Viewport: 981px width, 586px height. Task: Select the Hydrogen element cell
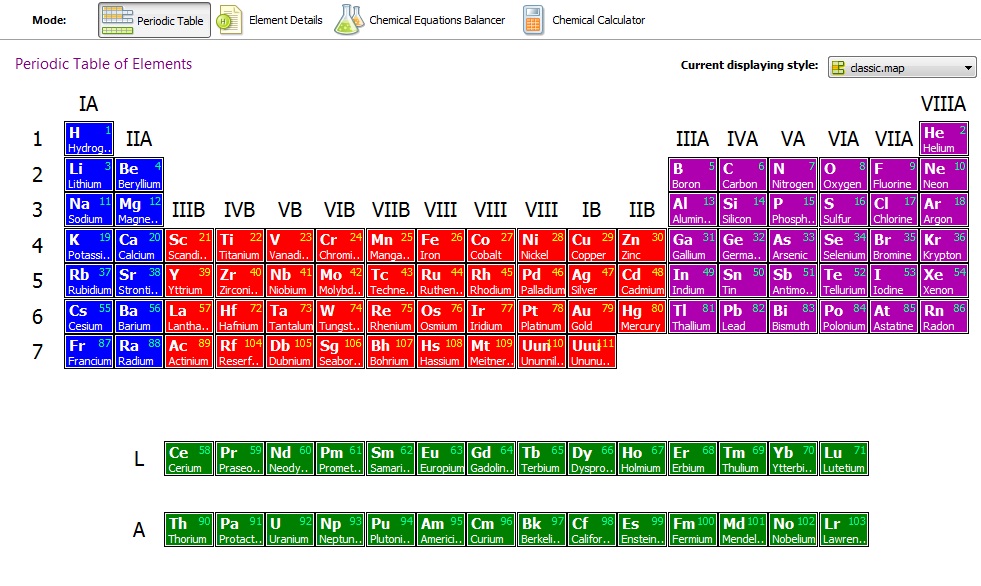89,140
